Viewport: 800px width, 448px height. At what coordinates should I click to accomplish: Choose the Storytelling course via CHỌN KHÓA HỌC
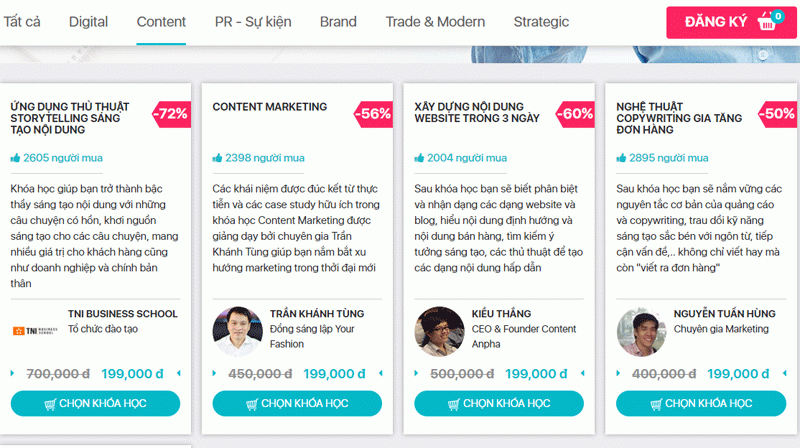[x=95, y=403]
